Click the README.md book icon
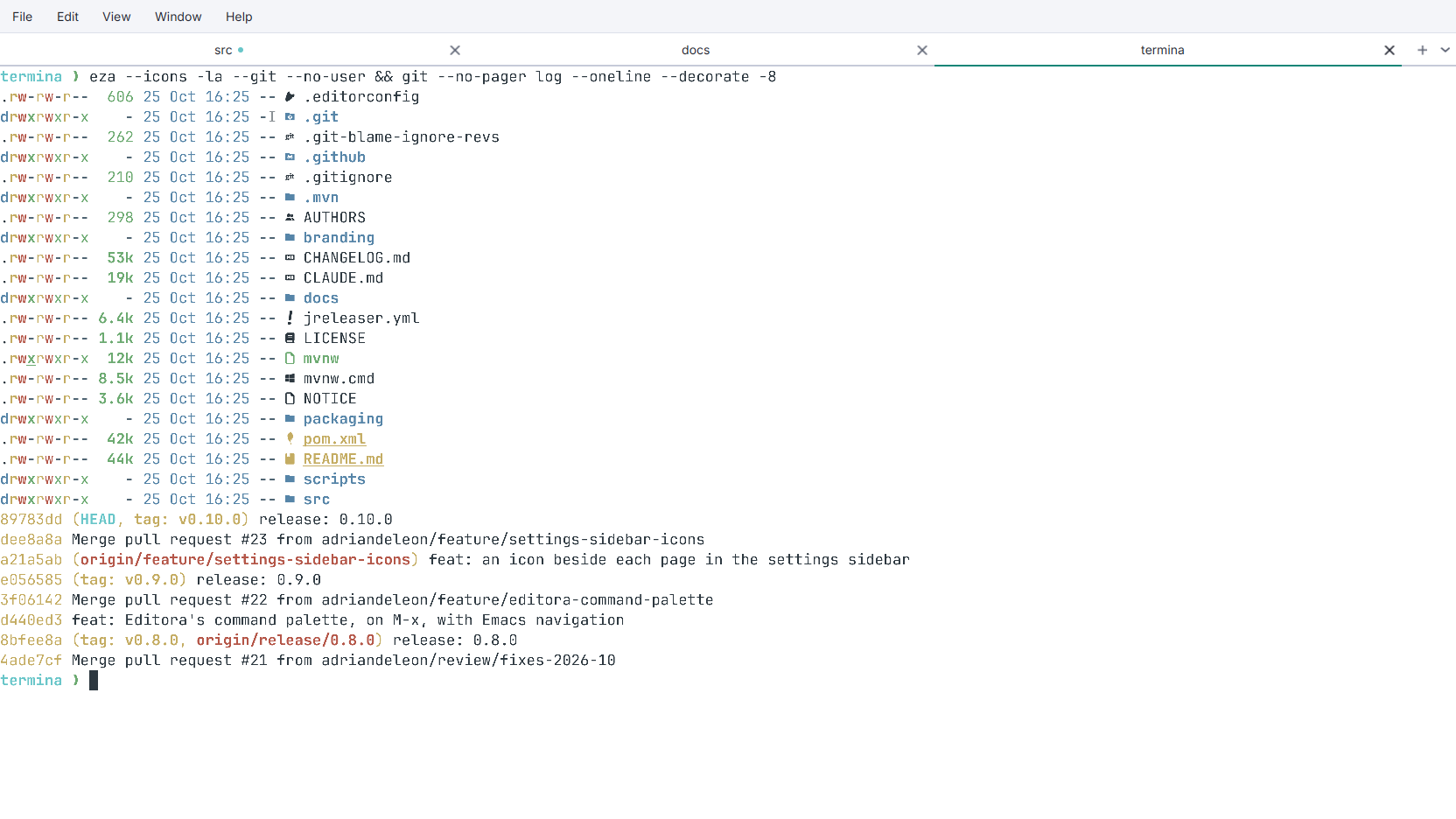The width and height of the screenshot is (1456, 819). [290, 459]
